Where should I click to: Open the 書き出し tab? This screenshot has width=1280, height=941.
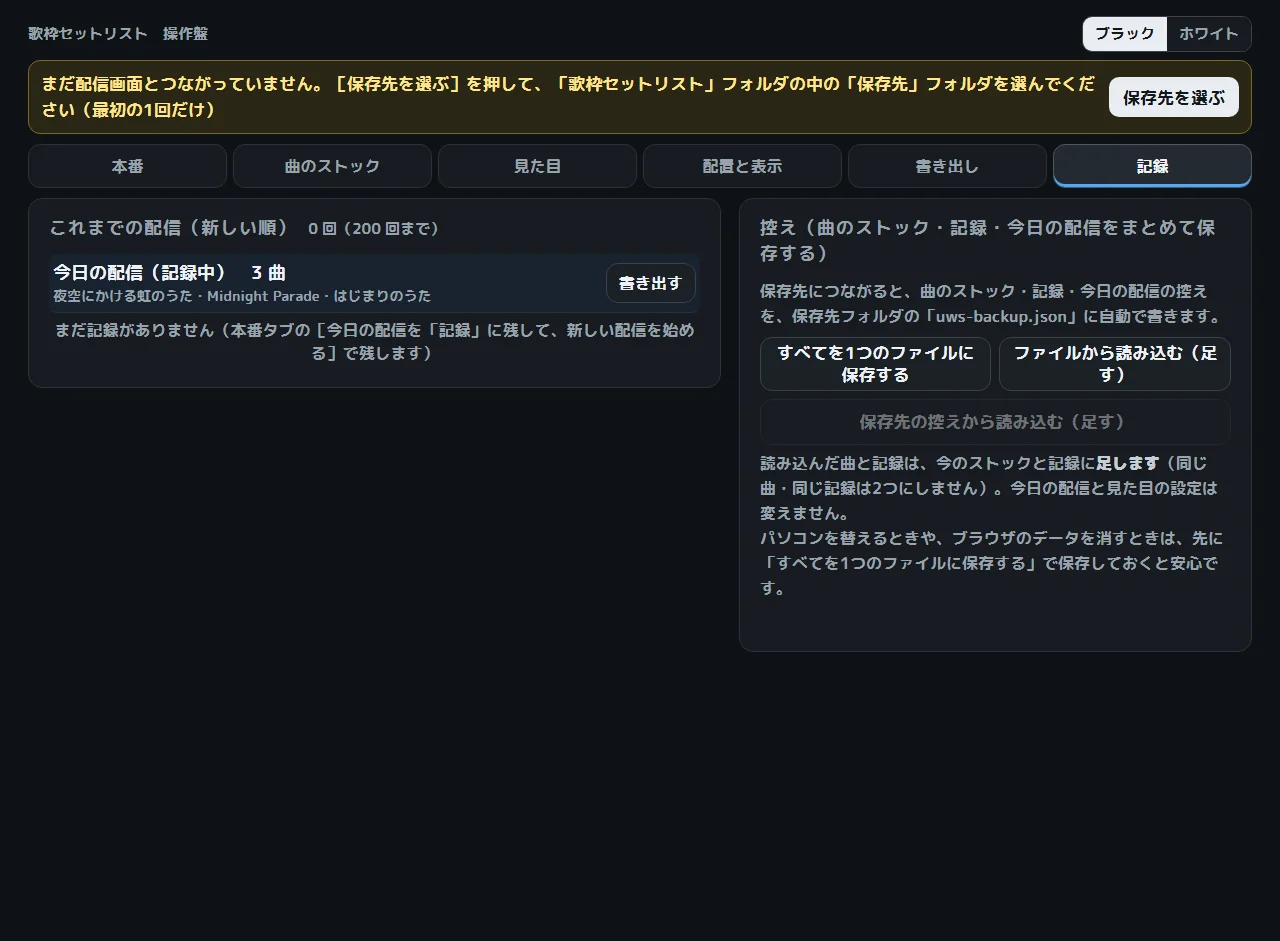tap(948, 166)
